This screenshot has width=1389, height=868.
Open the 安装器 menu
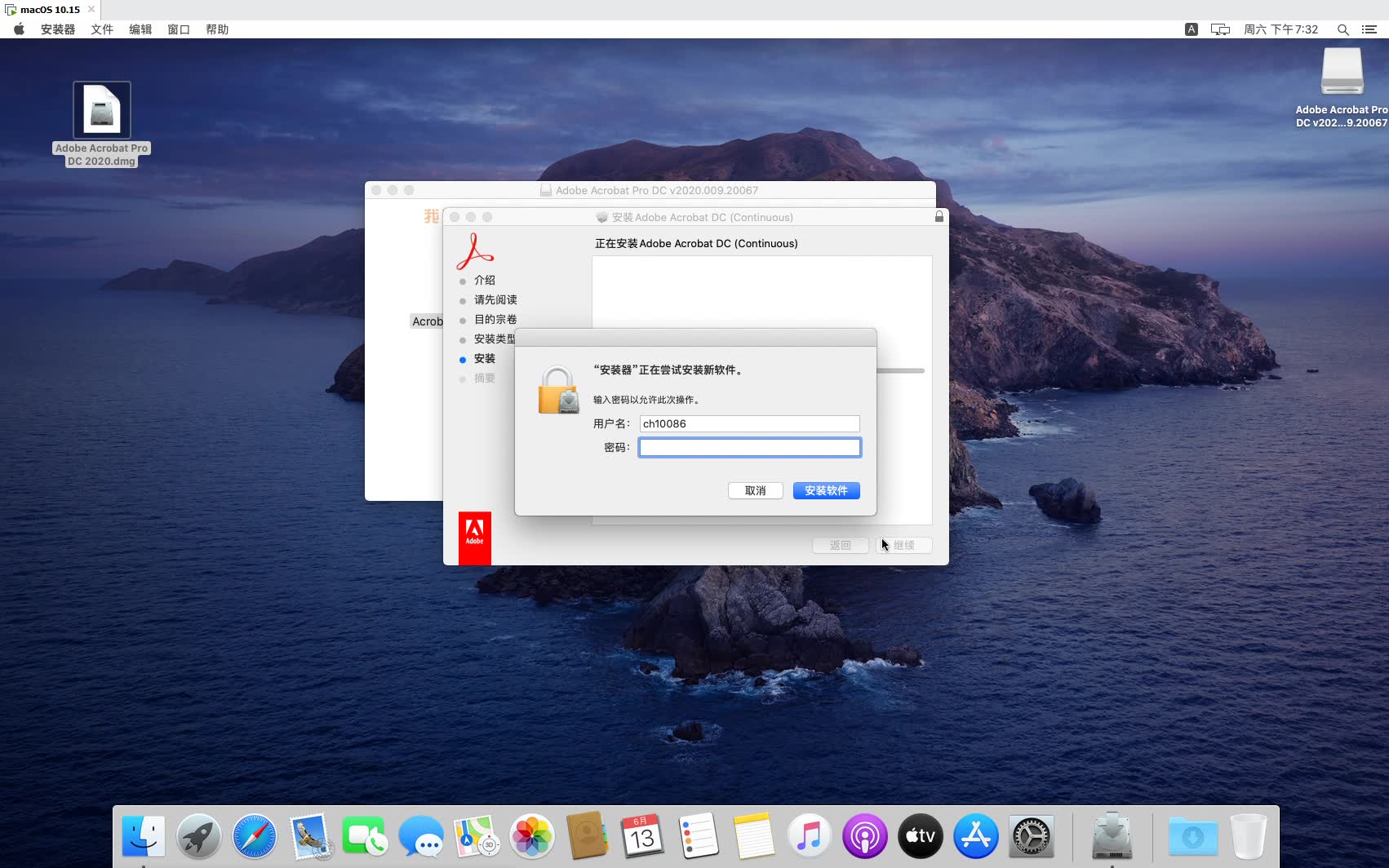click(x=58, y=29)
